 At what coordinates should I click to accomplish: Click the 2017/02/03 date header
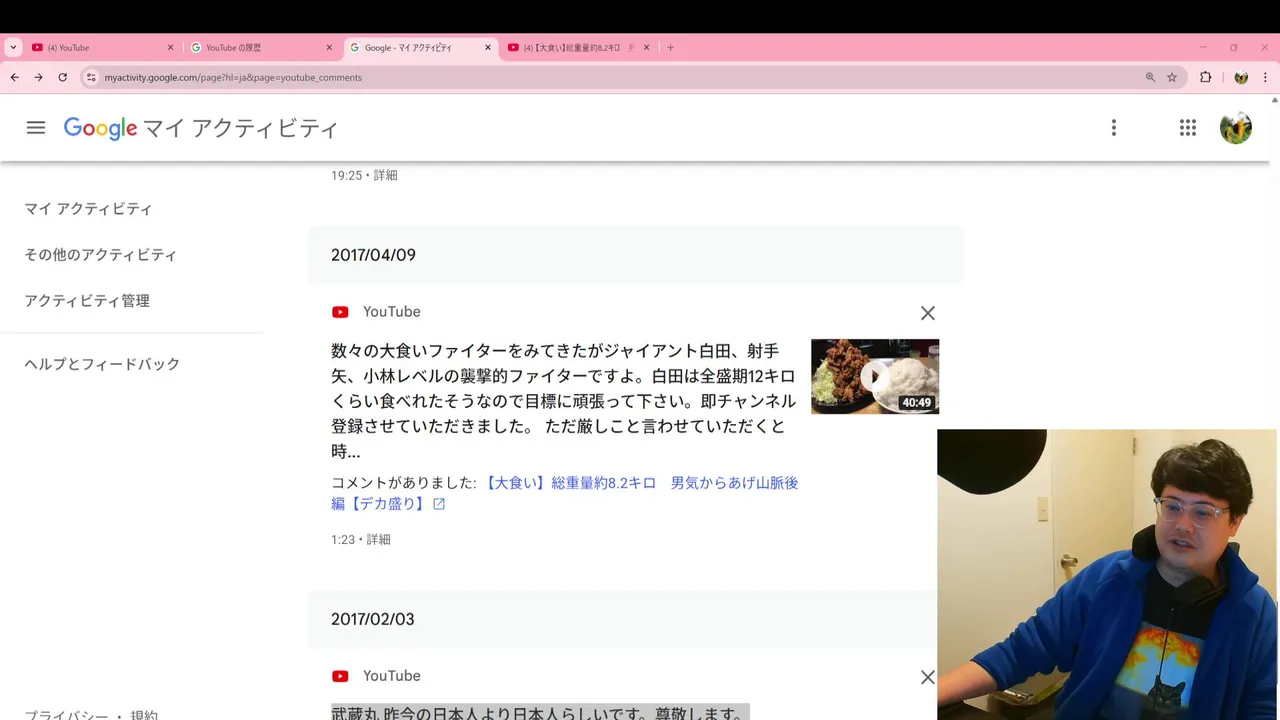(x=372, y=619)
